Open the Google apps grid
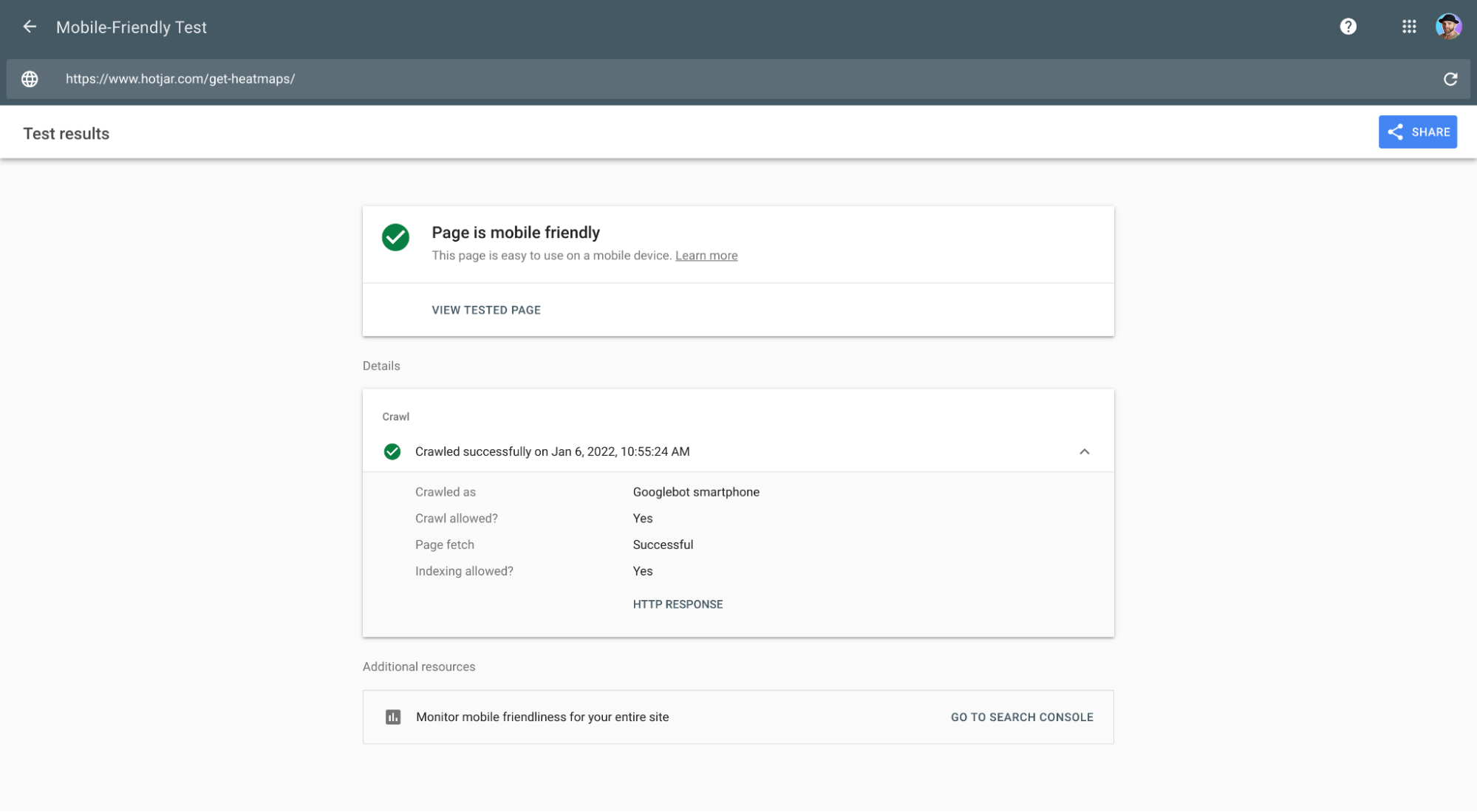The height and width of the screenshot is (812, 1477). tap(1409, 27)
